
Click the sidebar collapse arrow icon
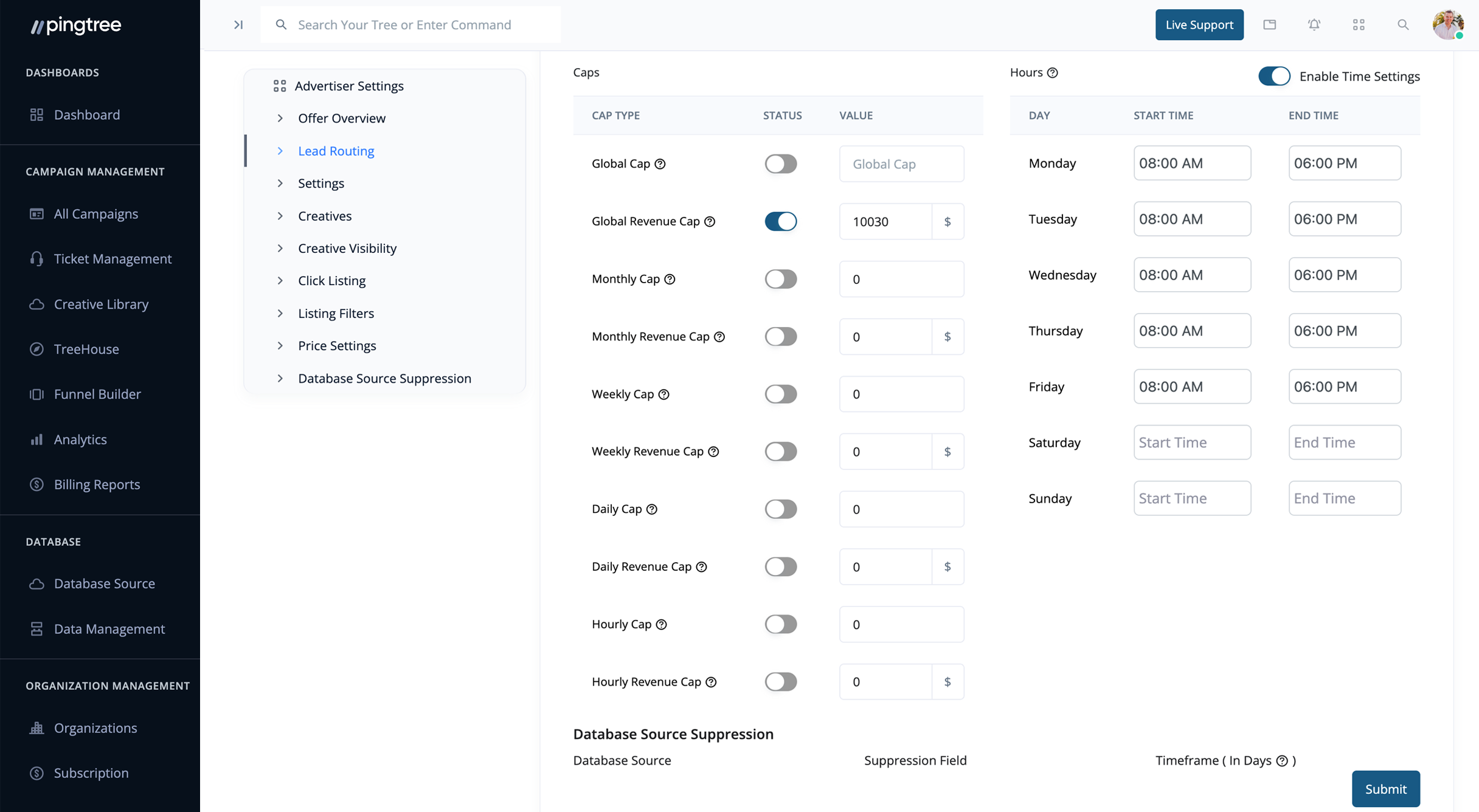click(238, 25)
